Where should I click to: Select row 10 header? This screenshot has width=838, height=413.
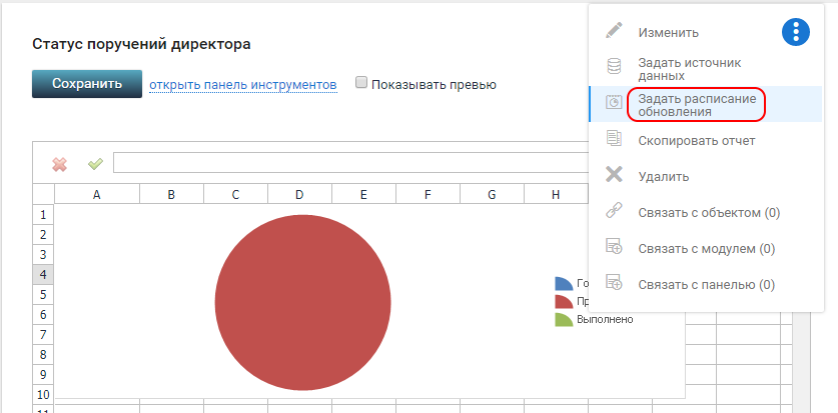point(43,394)
